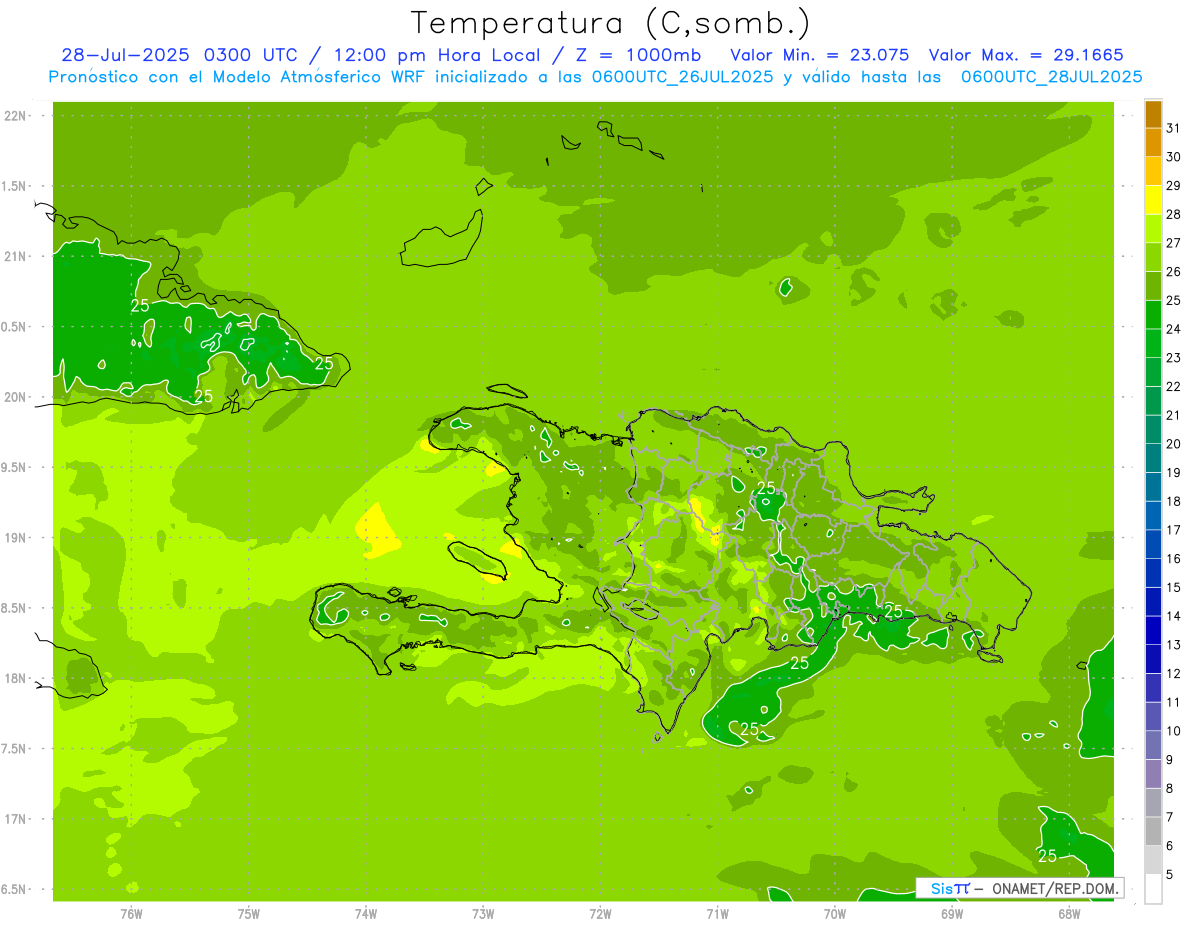Click the legend value '8'
1200x927 pixels.
1170,789
